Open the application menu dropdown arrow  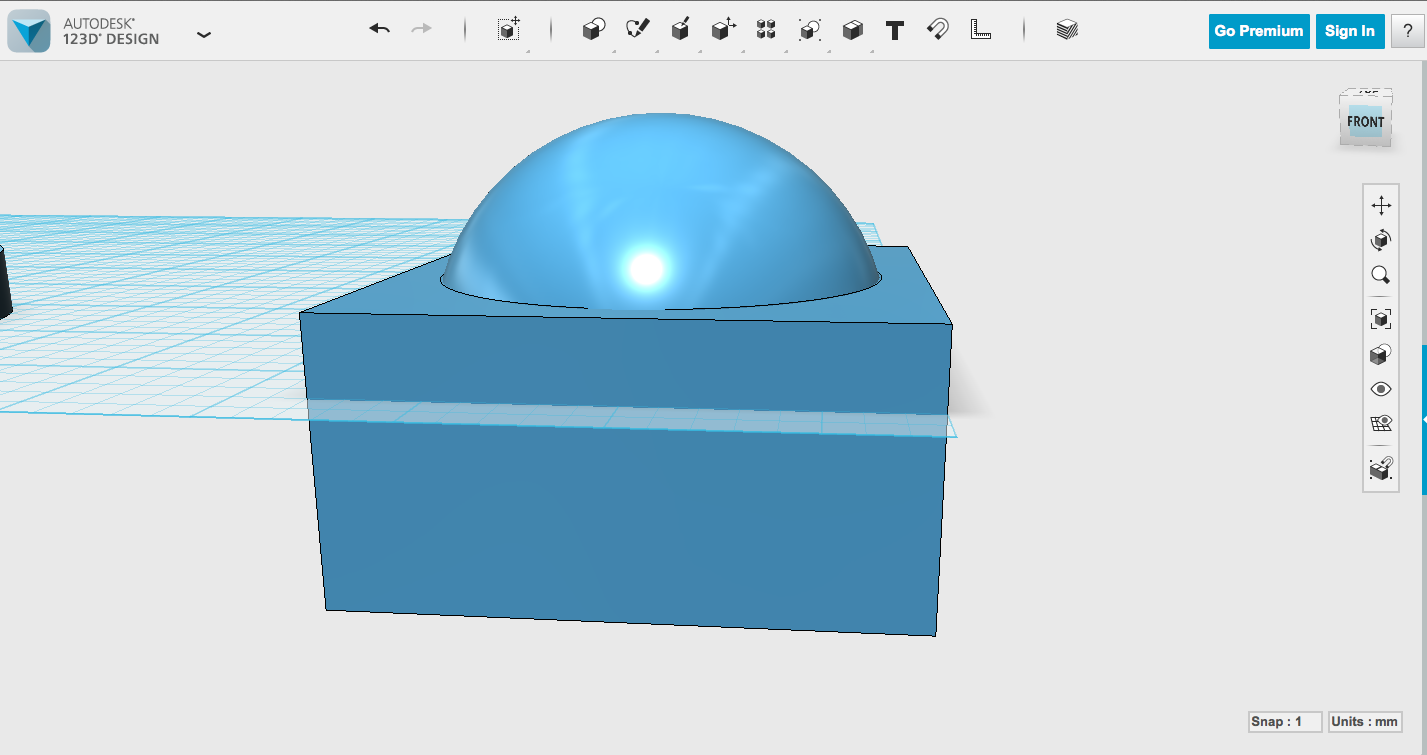tap(204, 34)
